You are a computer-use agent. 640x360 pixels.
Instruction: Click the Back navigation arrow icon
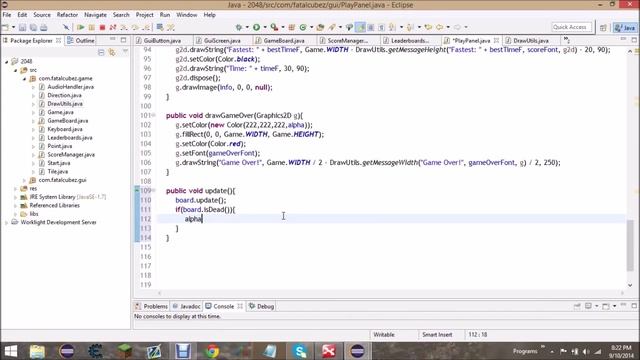pyautogui.click(x=440, y=27)
